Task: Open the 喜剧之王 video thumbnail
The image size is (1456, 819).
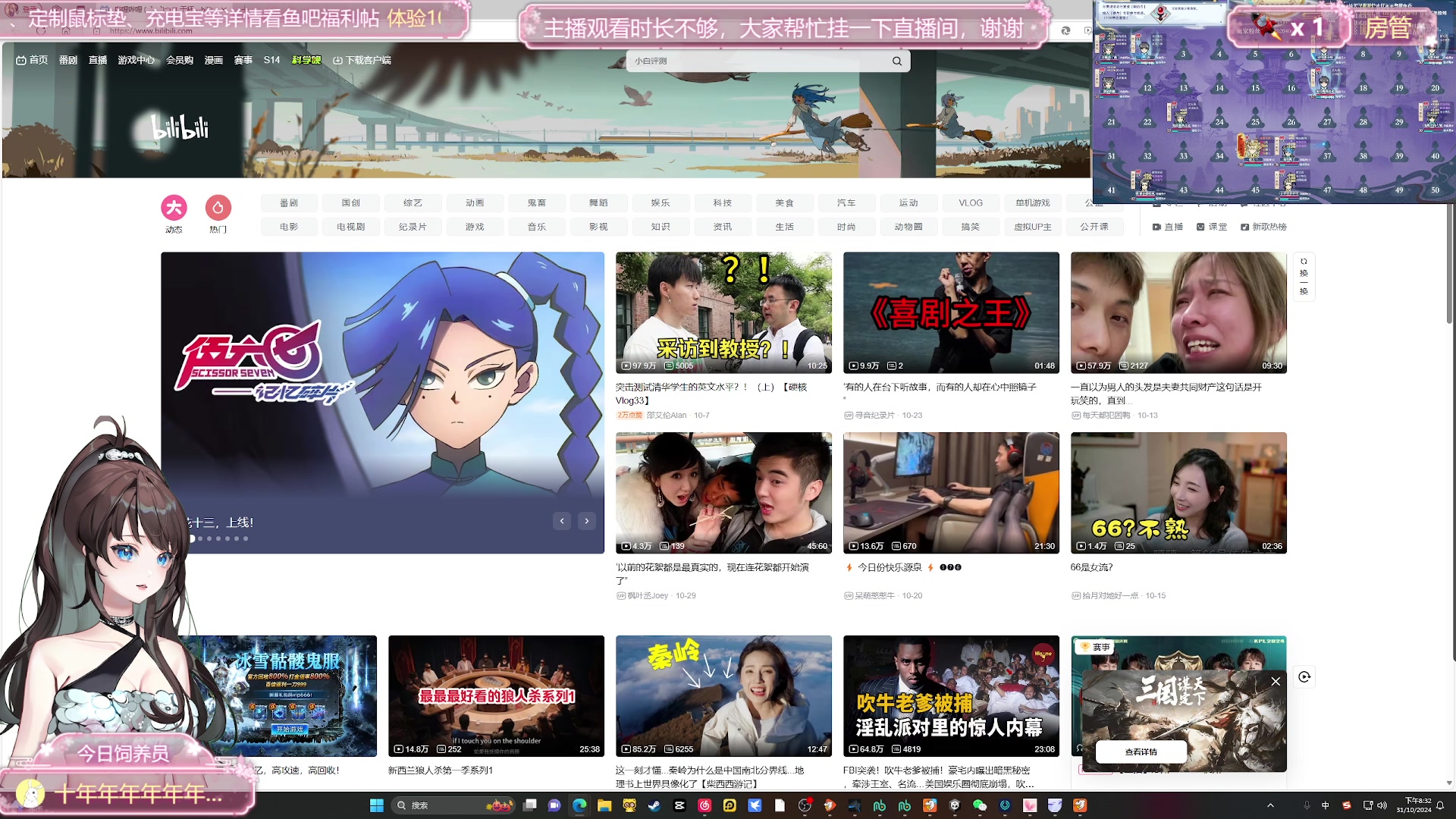Action: (951, 312)
